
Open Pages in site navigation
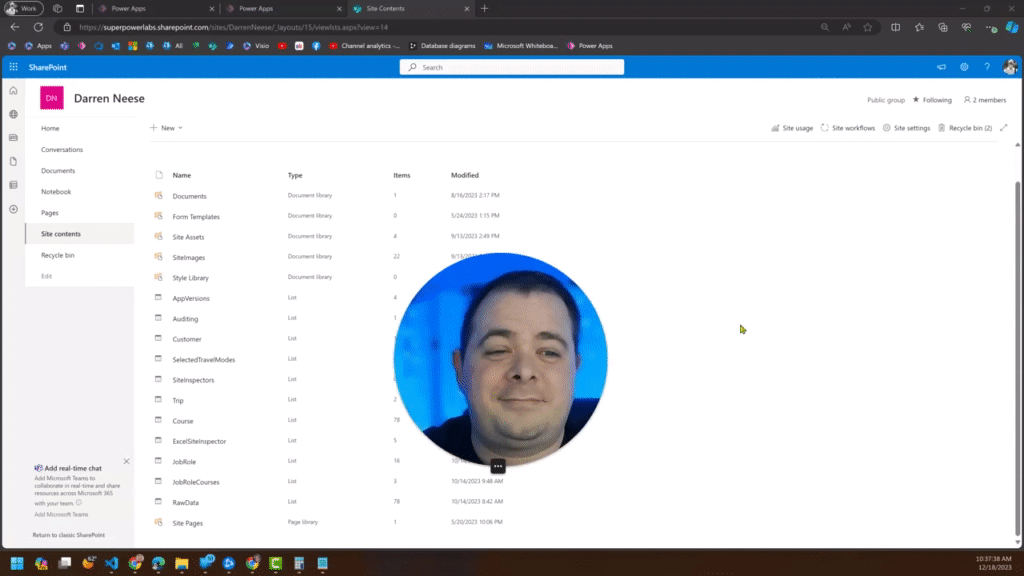pos(50,213)
